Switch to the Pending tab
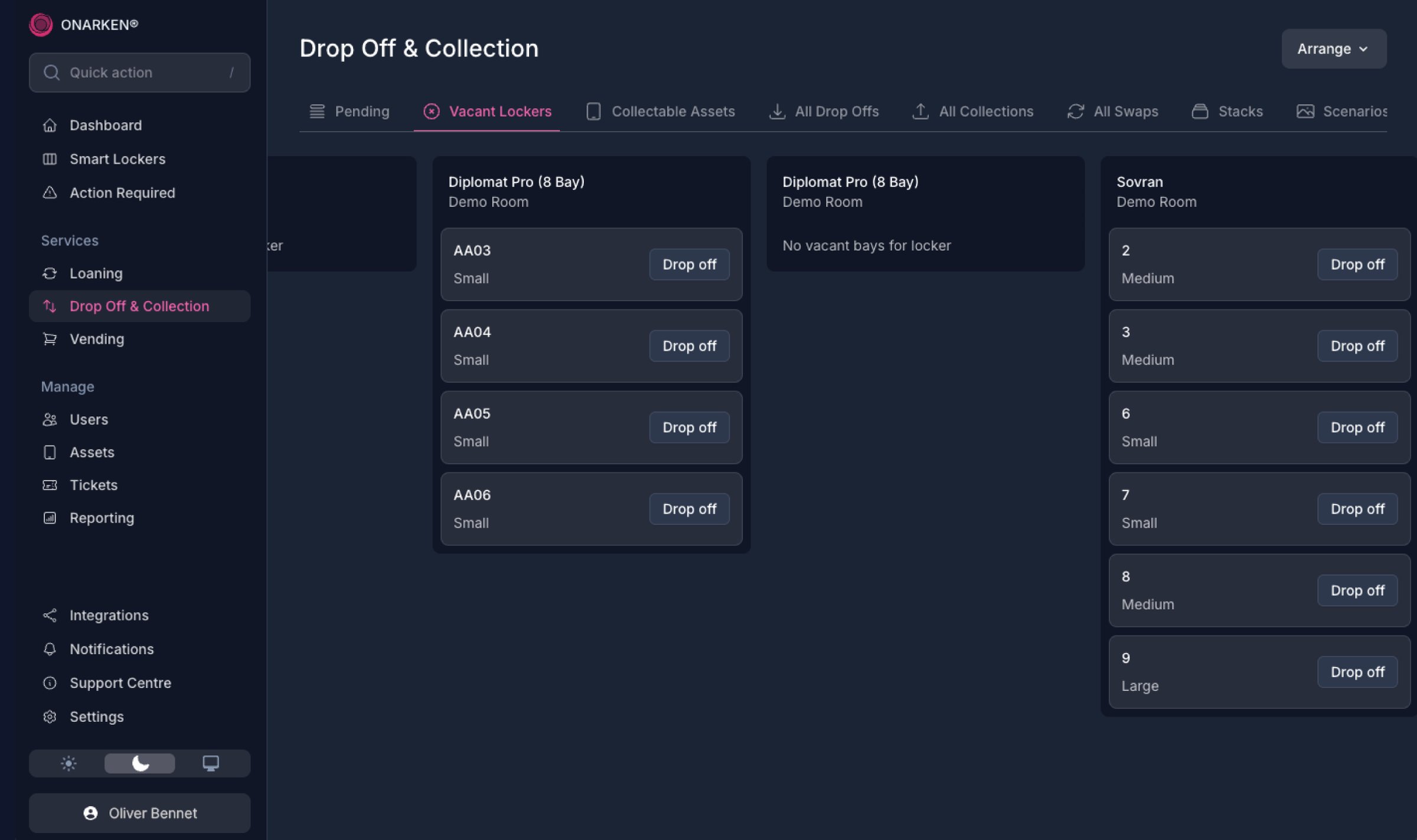This screenshot has width=1417, height=840. coord(350,111)
